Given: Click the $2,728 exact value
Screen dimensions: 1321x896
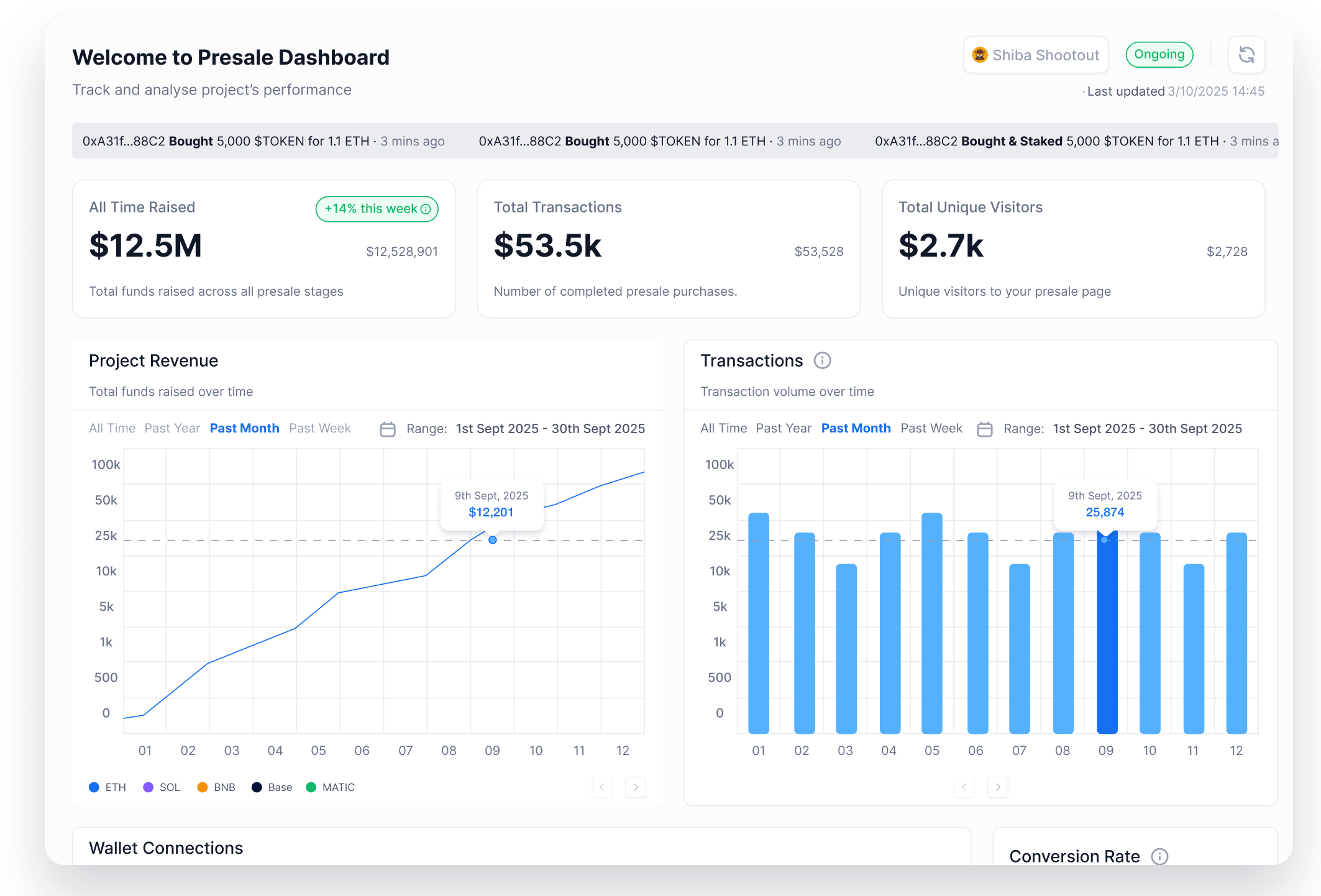Looking at the screenshot, I should point(1227,252).
